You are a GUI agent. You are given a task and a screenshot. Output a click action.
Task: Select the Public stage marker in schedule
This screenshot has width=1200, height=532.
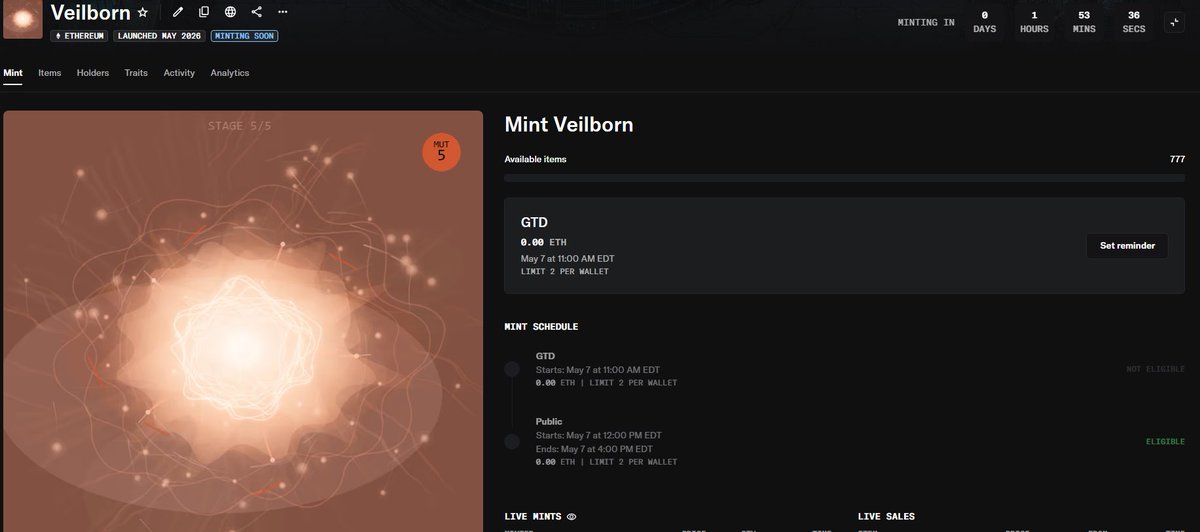point(512,441)
